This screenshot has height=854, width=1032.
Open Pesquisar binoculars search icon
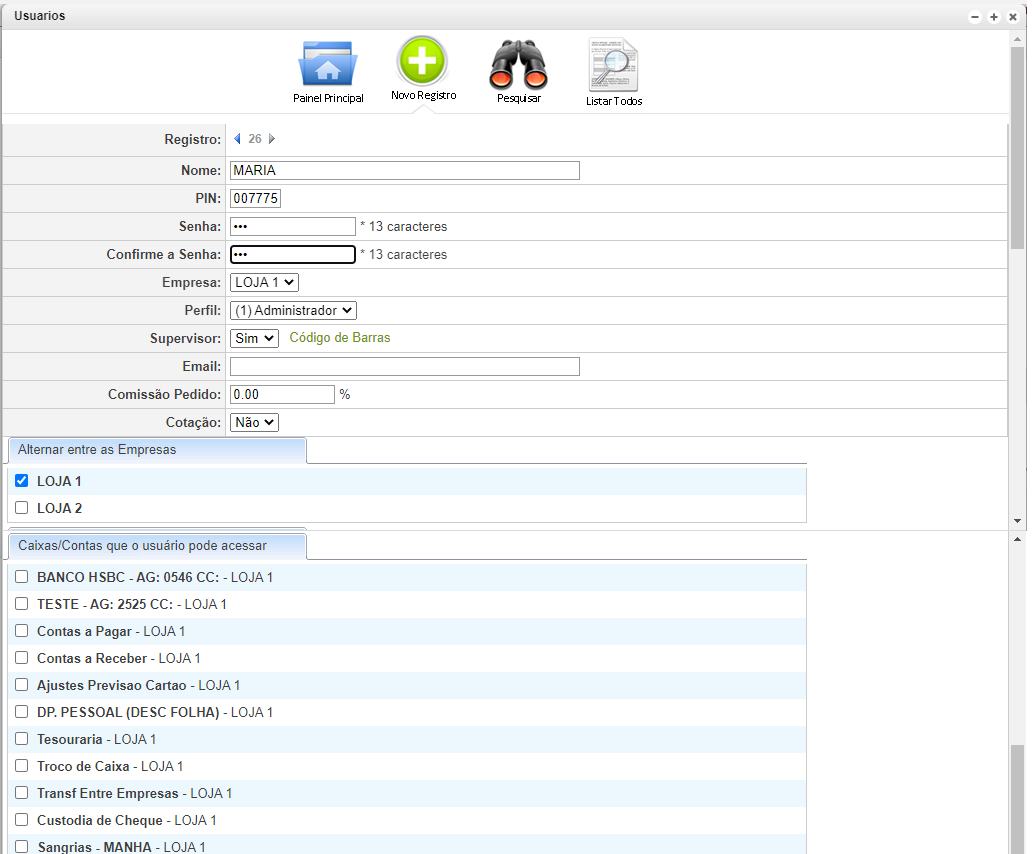(518, 65)
